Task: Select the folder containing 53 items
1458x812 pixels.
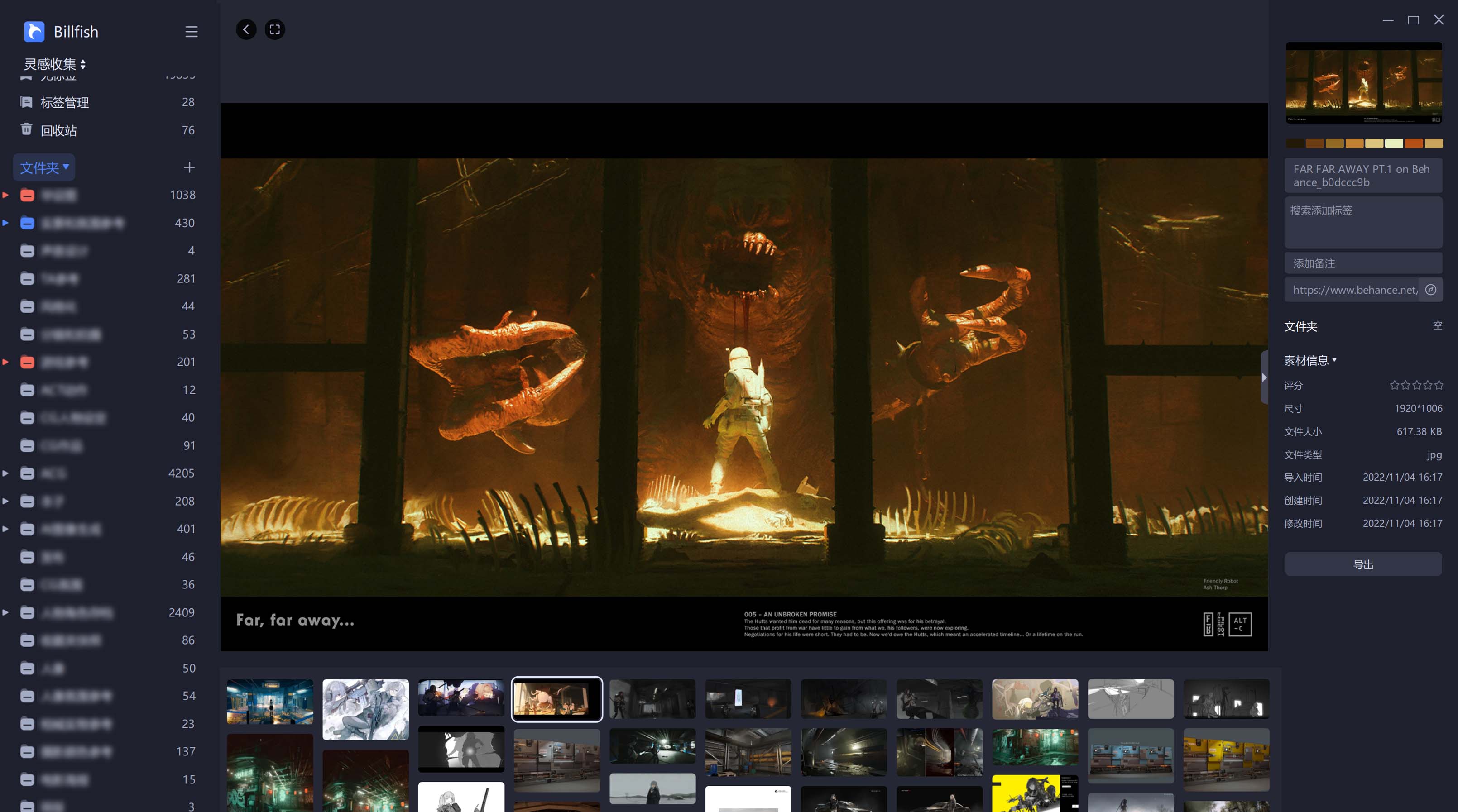Action: click(x=108, y=334)
